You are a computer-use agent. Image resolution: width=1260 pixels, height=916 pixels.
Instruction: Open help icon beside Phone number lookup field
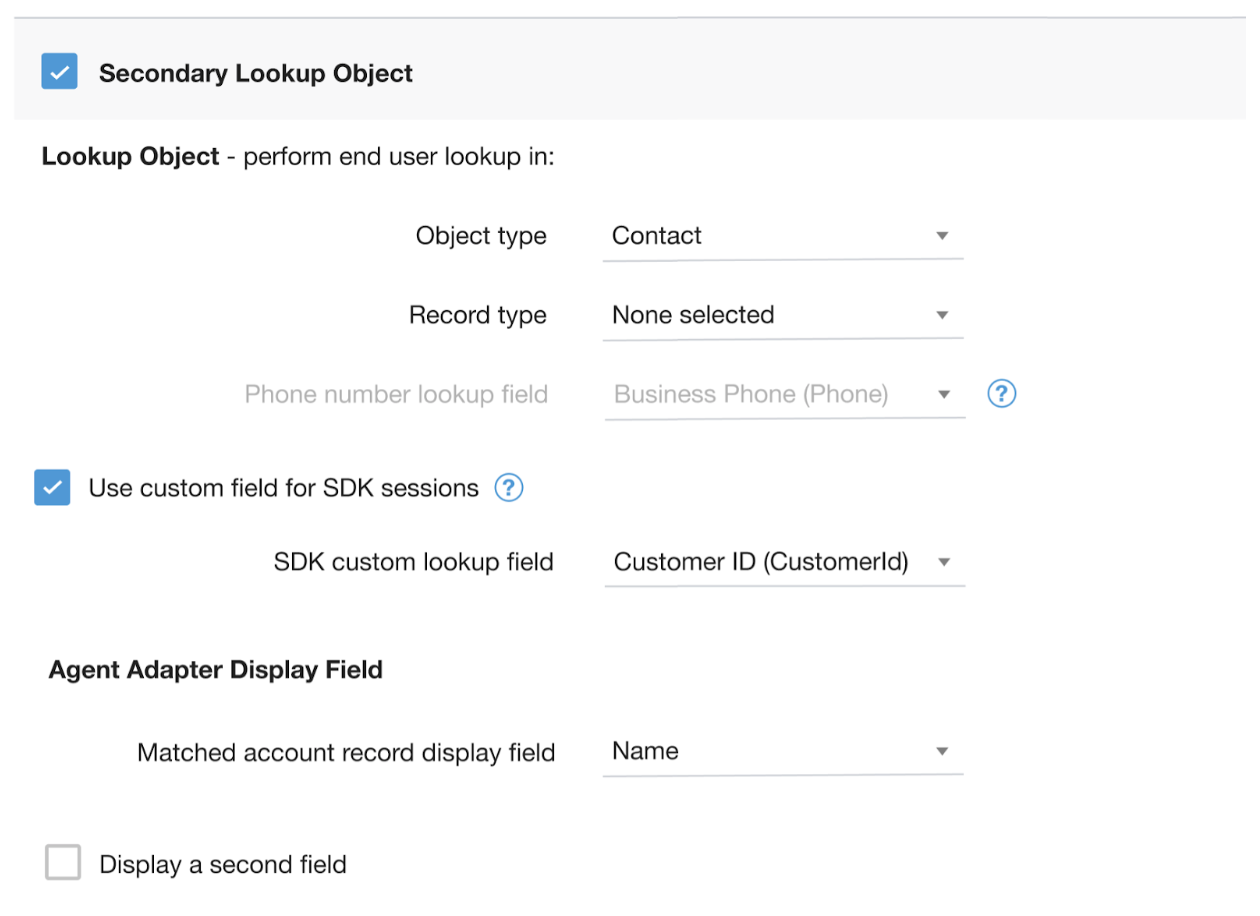pos(1001,394)
